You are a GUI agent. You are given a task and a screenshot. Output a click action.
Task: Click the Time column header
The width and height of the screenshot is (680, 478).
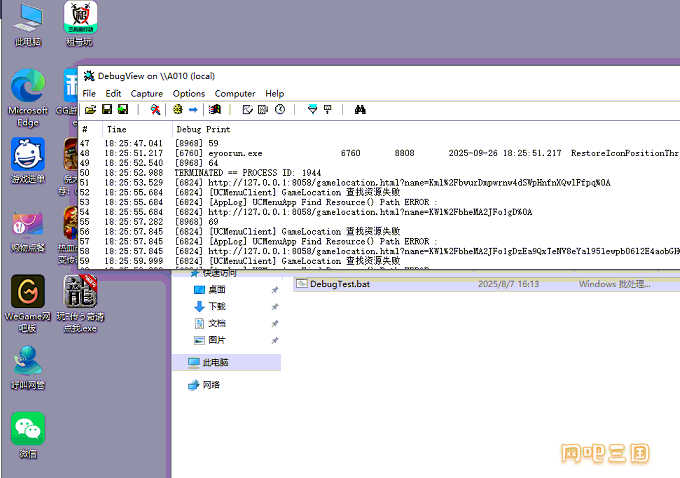click(x=117, y=129)
